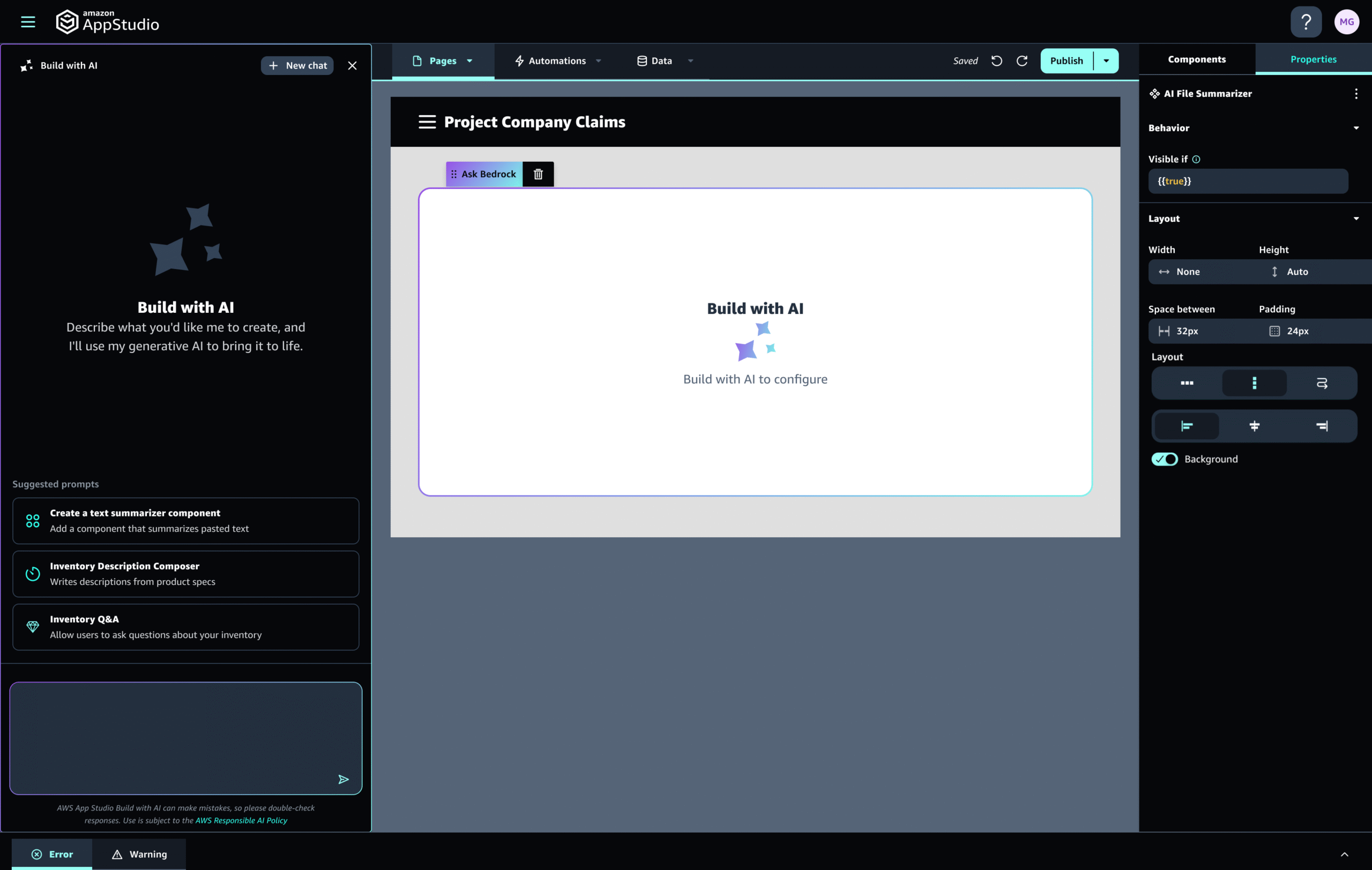Switch to the Automations tab
Viewport: 1372px width, 870px height.
(550, 61)
